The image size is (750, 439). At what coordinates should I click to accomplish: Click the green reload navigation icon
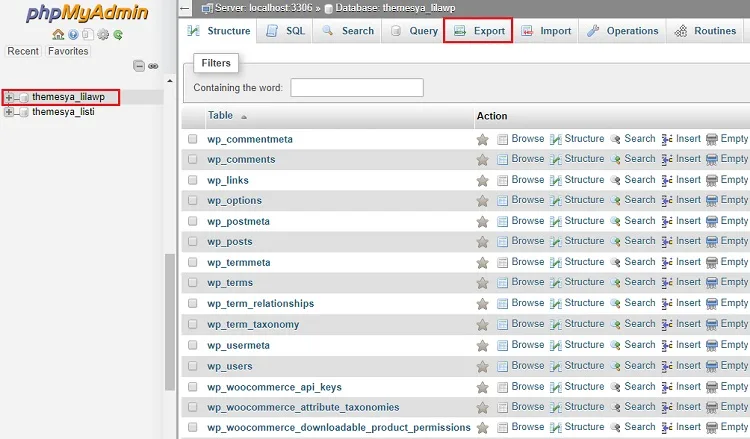tap(118, 34)
